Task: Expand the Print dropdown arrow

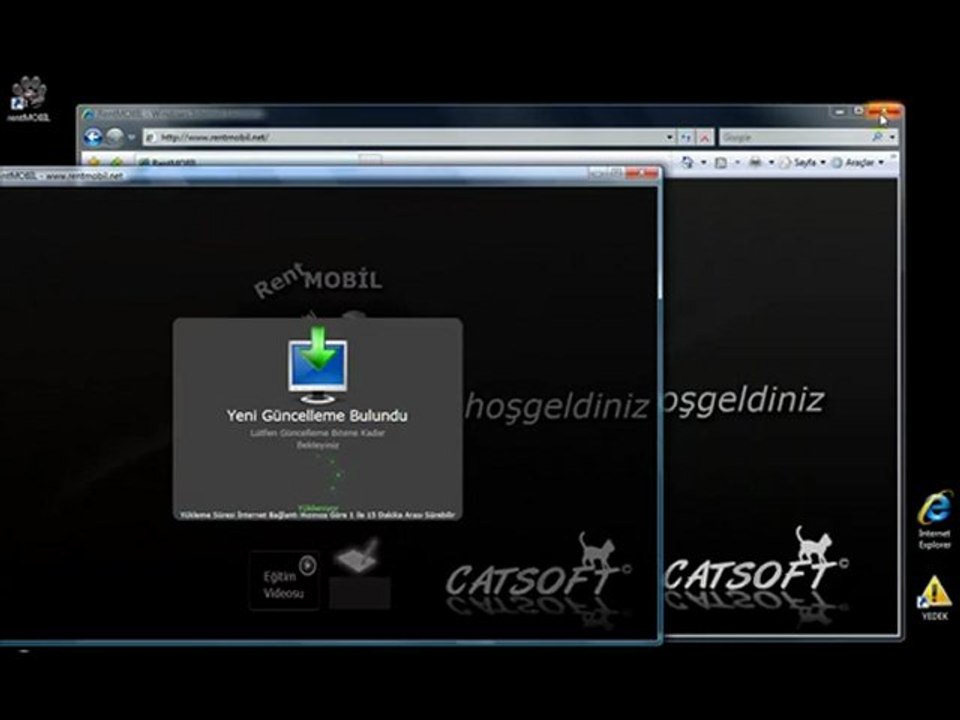Action: pyautogui.click(x=771, y=162)
